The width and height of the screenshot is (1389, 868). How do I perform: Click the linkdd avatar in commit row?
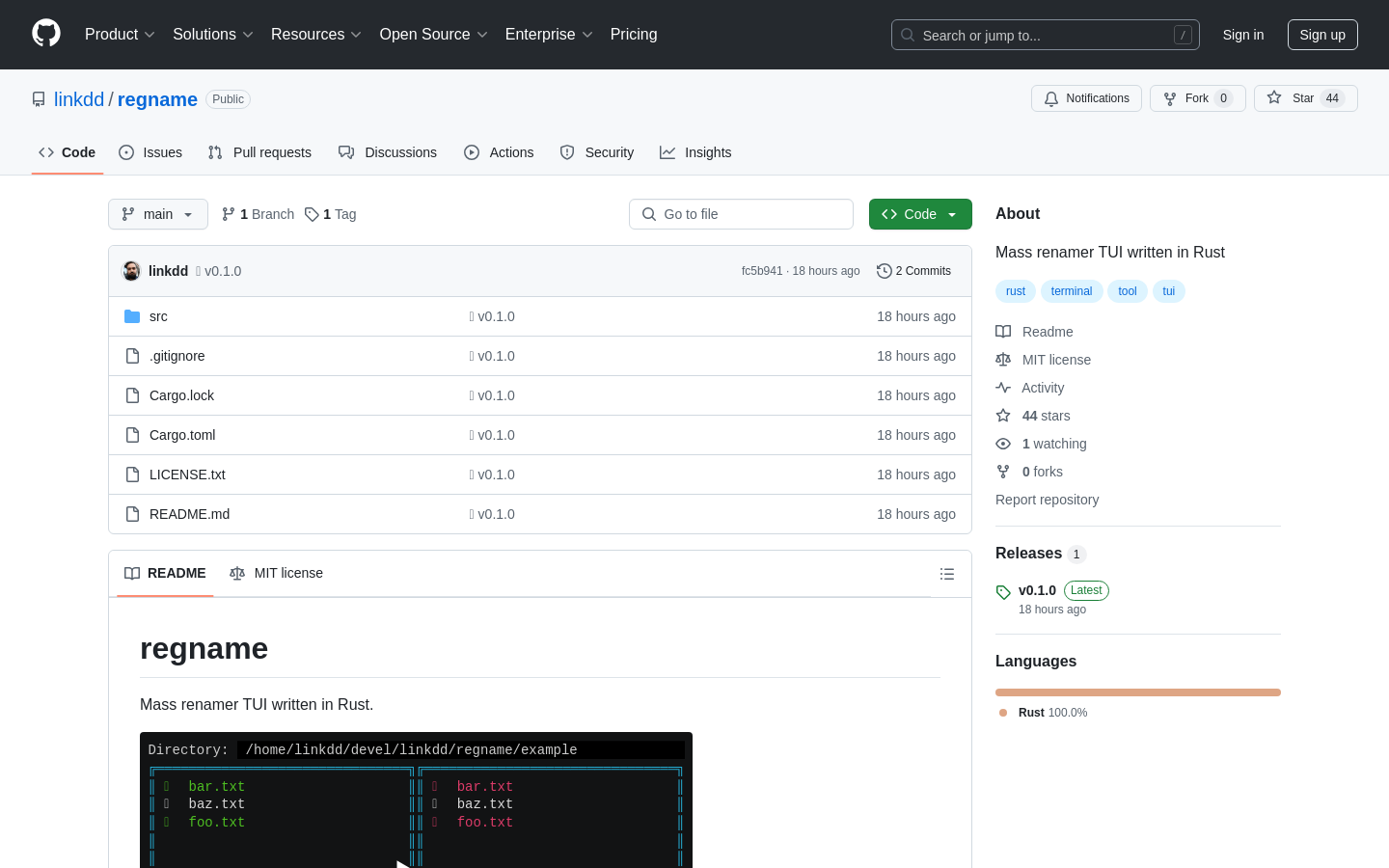click(131, 271)
